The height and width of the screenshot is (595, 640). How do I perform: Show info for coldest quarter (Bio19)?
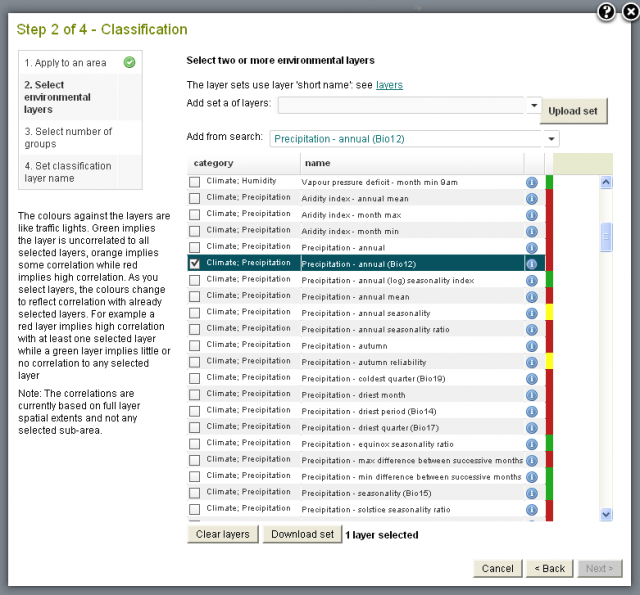pos(531,379)
